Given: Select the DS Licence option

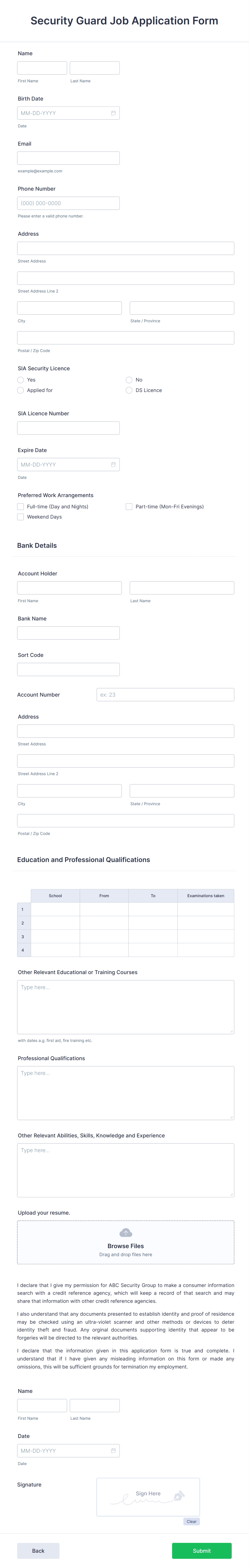Looking at the screenshot, I should [129, 390].
